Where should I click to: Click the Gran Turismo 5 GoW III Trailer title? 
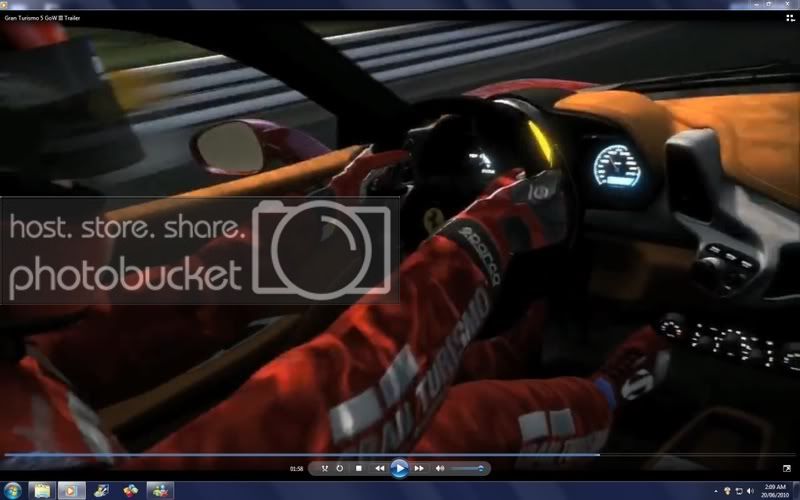click(42, 18)
